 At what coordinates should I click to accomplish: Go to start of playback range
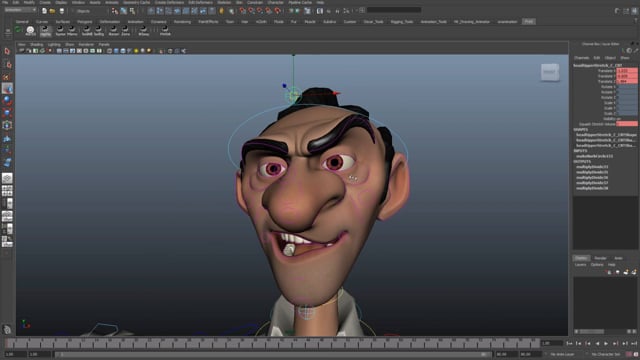pyautogui.click(x=570, y=344)
